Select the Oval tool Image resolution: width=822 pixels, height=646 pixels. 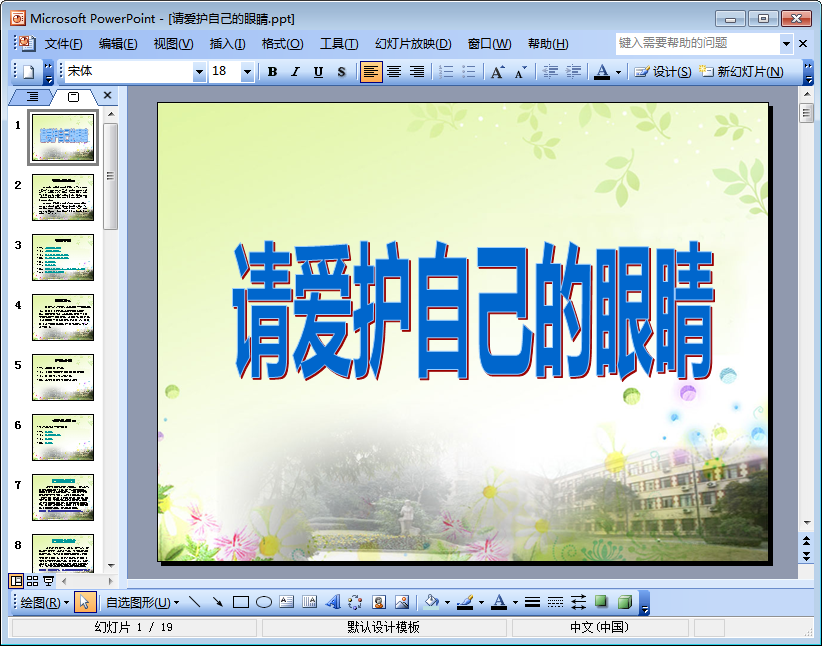pyautogui.click(x=264, y=602)
